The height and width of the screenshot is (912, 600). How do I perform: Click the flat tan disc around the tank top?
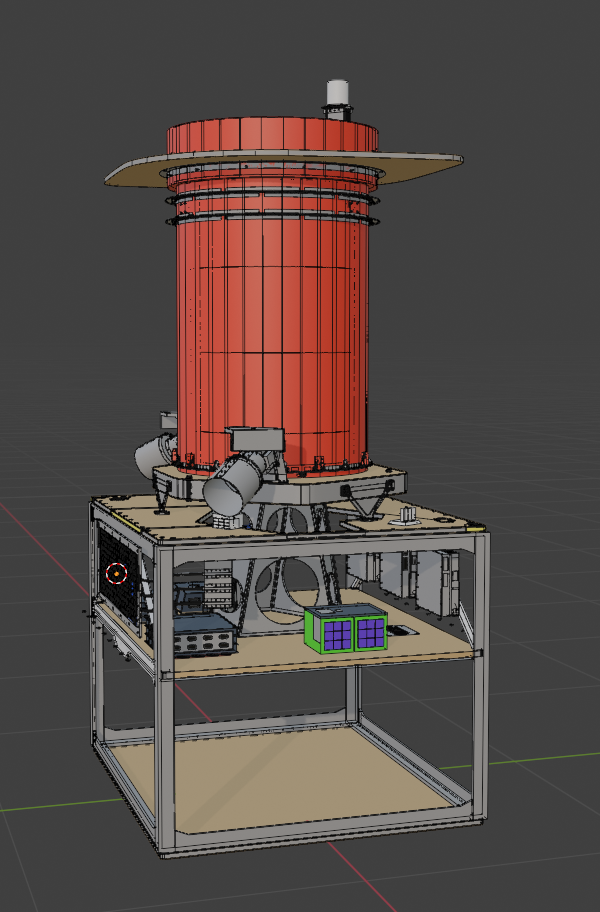[x=420, y=164]
